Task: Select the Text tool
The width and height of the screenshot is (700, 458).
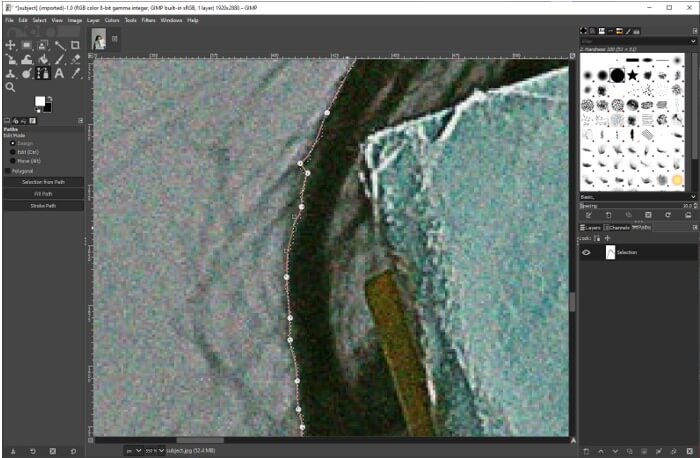Action: coord(59,74)
